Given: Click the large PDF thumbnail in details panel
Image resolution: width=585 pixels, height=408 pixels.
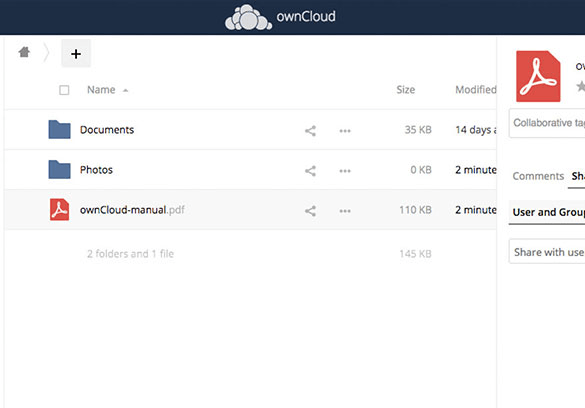Looking at the screenshot, I should [538, 76].
